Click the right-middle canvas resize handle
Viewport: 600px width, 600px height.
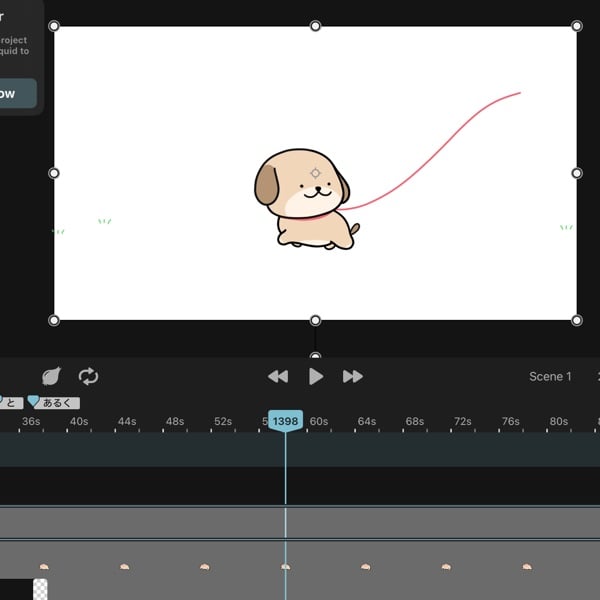point(577,173)
